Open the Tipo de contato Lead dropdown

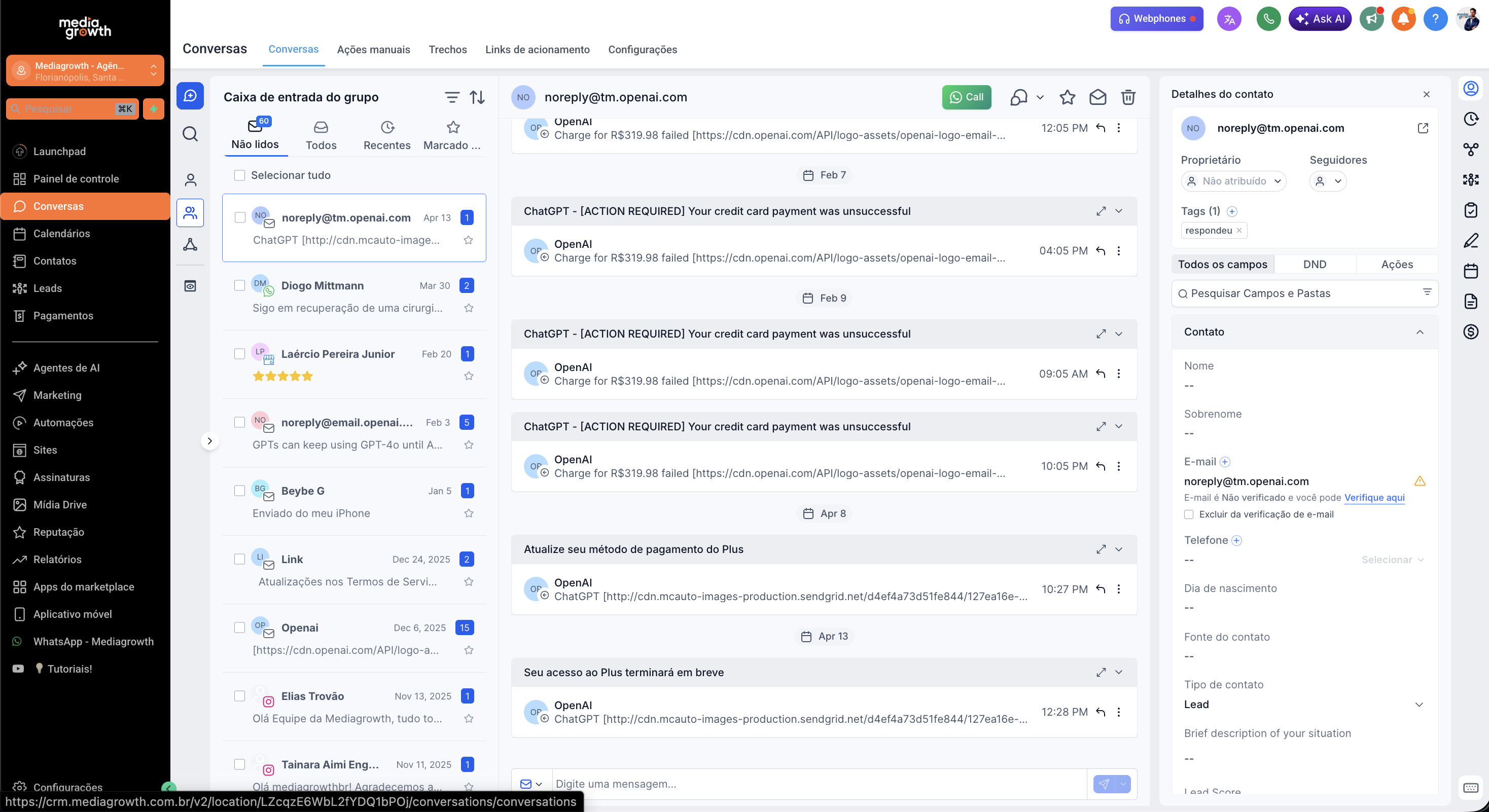1303,705
